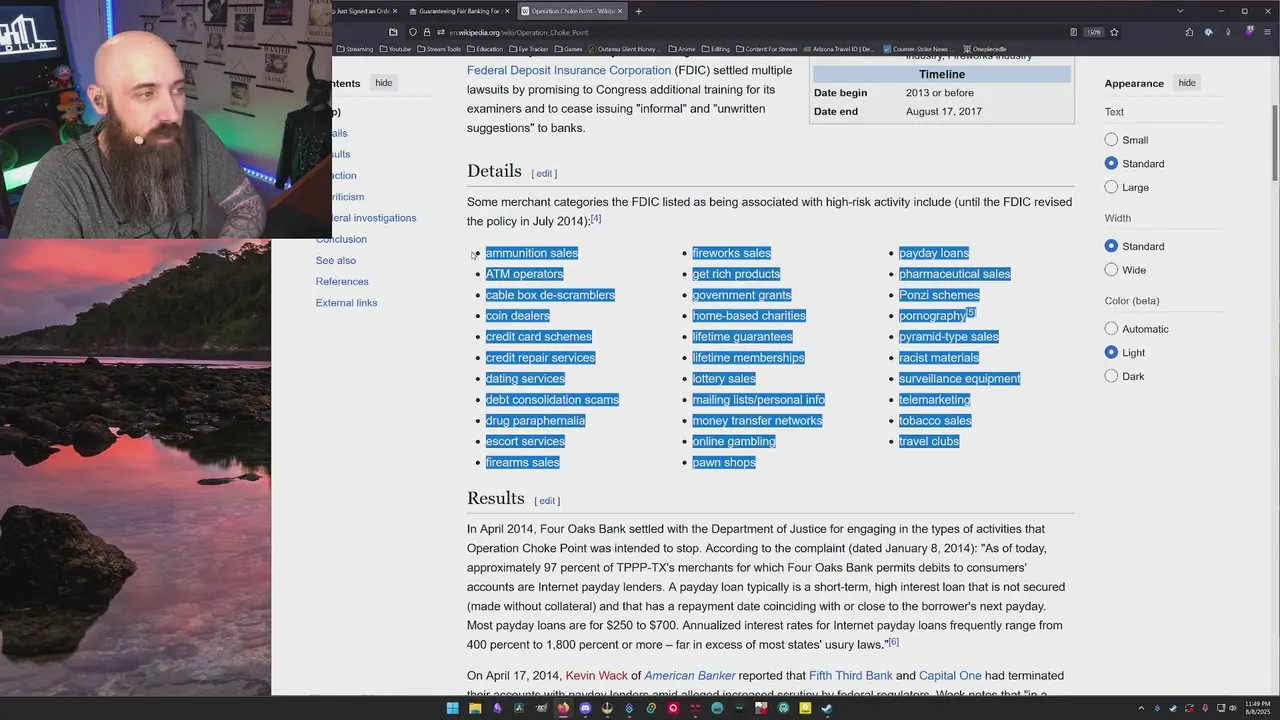Open citation [6] footnote

pyautogui.click(x=894, y=642)
